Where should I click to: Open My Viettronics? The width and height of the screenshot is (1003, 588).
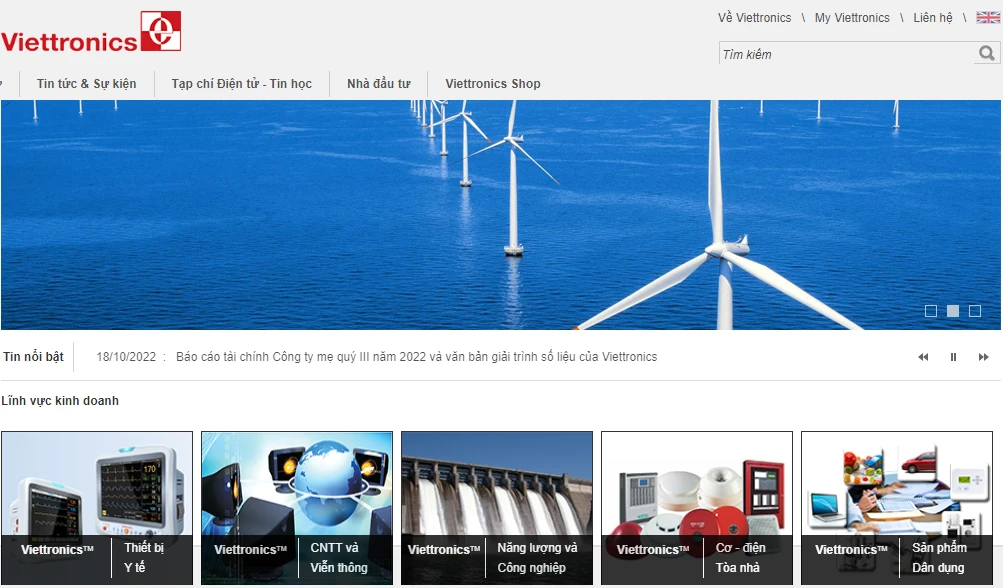pos(850,17)
